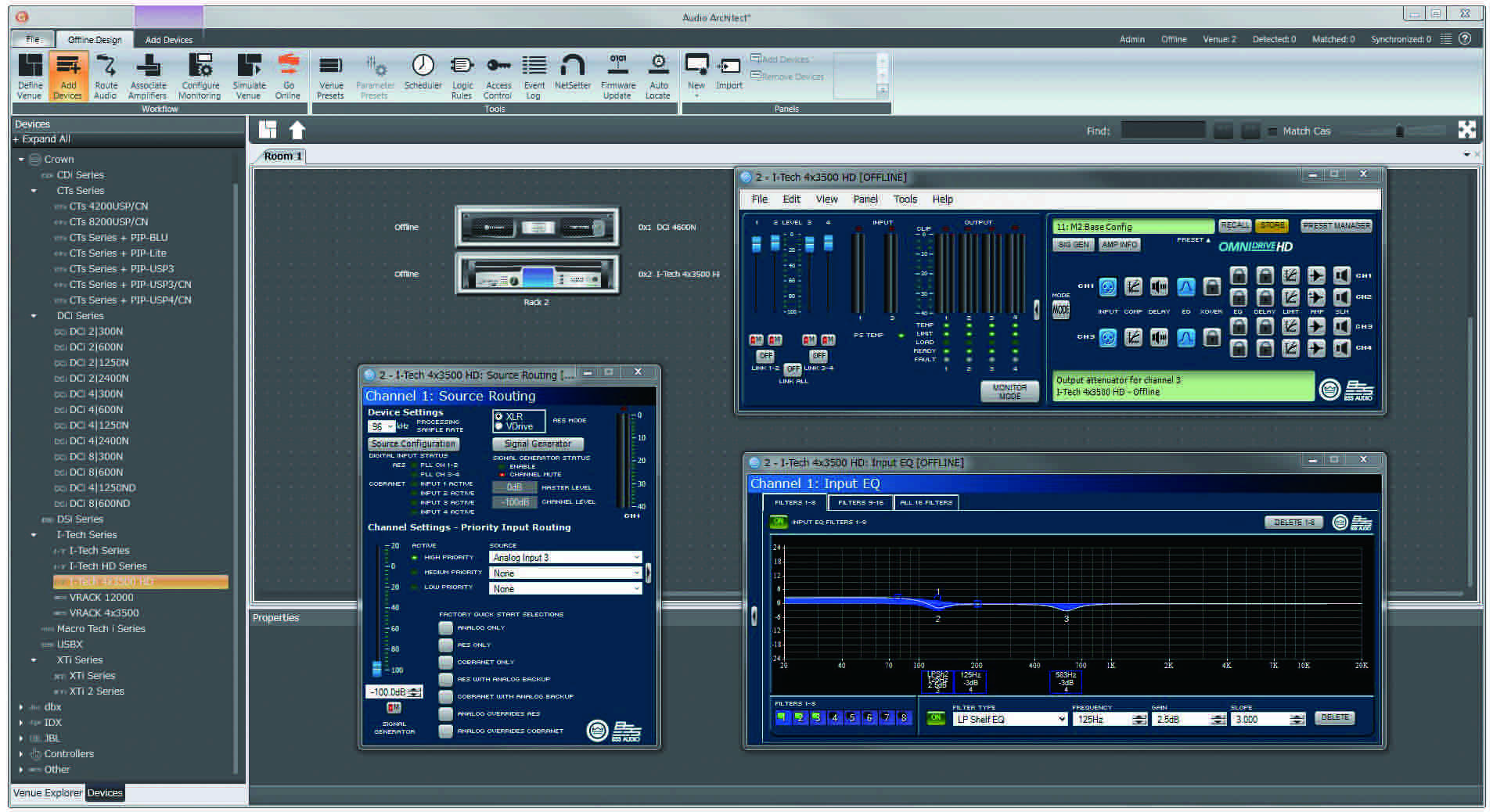The width and height of the screenshot is (1493, 812).
Task: Open Access Control settings
Action: coord(498,77)
